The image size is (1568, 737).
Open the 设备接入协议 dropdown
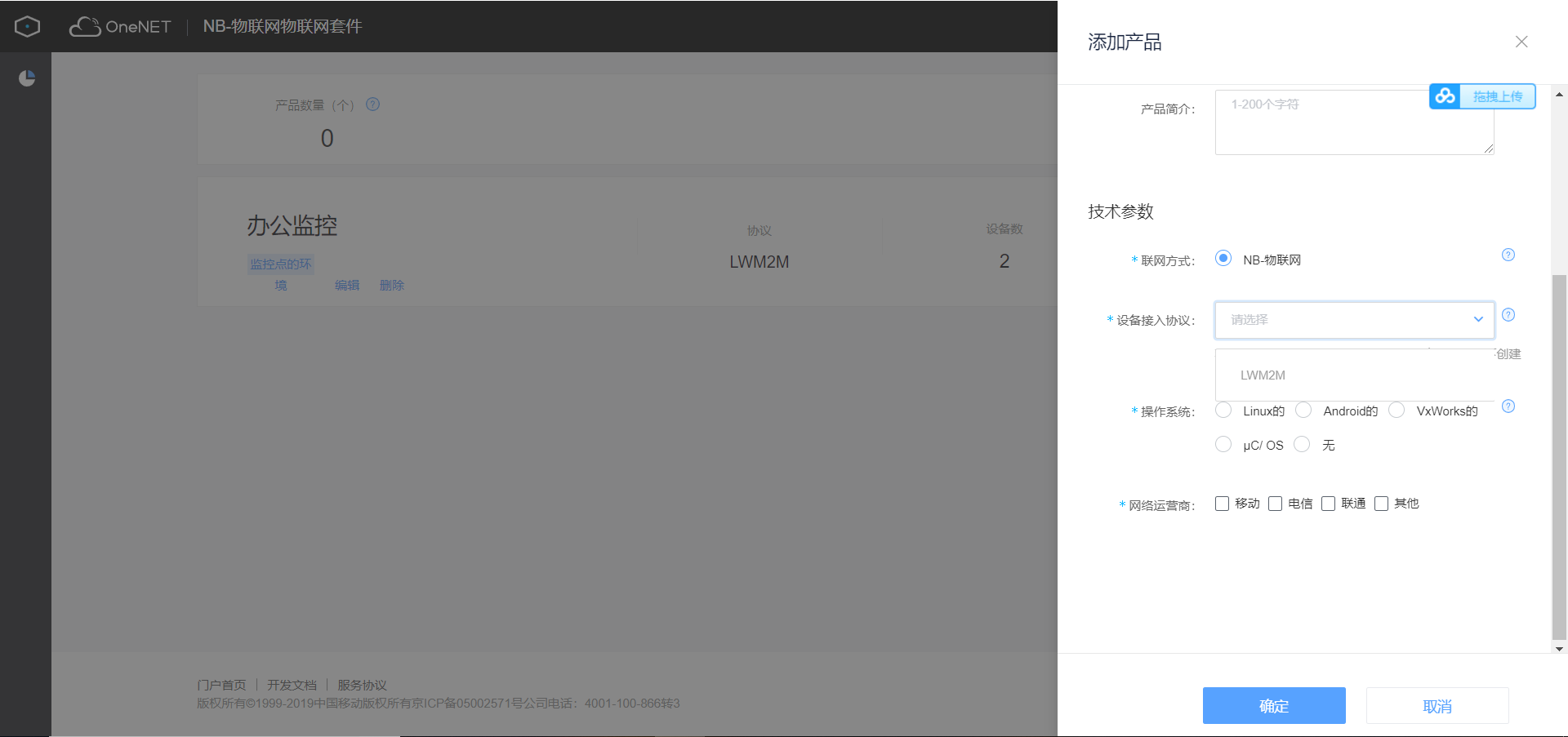pos(1355,320)
